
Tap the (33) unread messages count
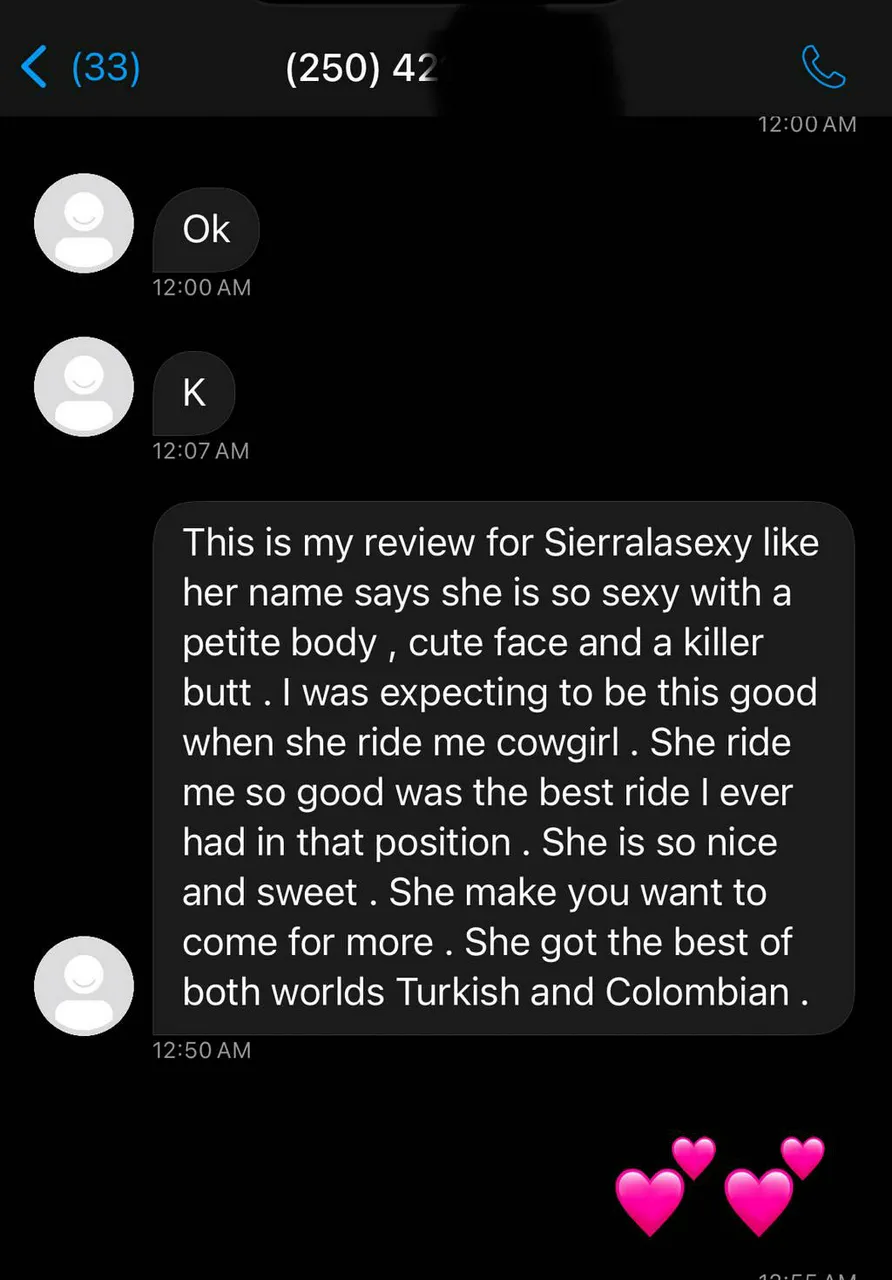click(106, 68)
